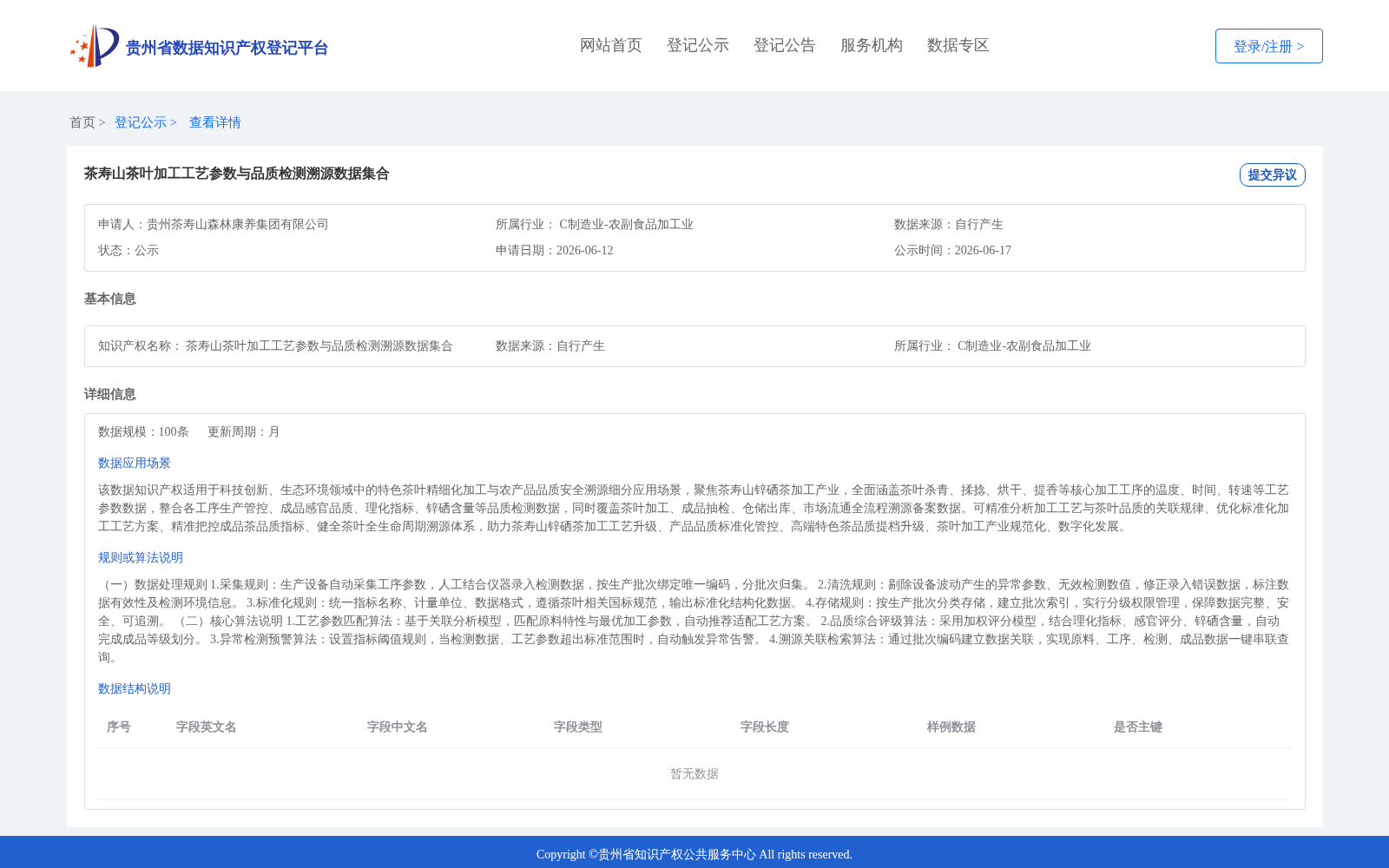Click the 暂无数据 empty table message
This screenshot has width=1389, height=868.
click(694, 773)
